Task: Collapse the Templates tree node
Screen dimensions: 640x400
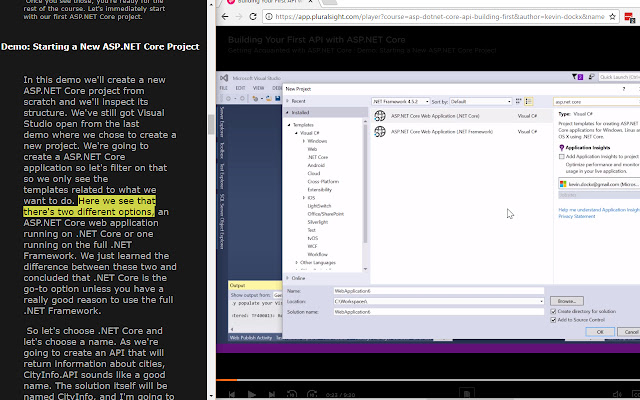Action: pyautogui.click(x=289, y=125)
